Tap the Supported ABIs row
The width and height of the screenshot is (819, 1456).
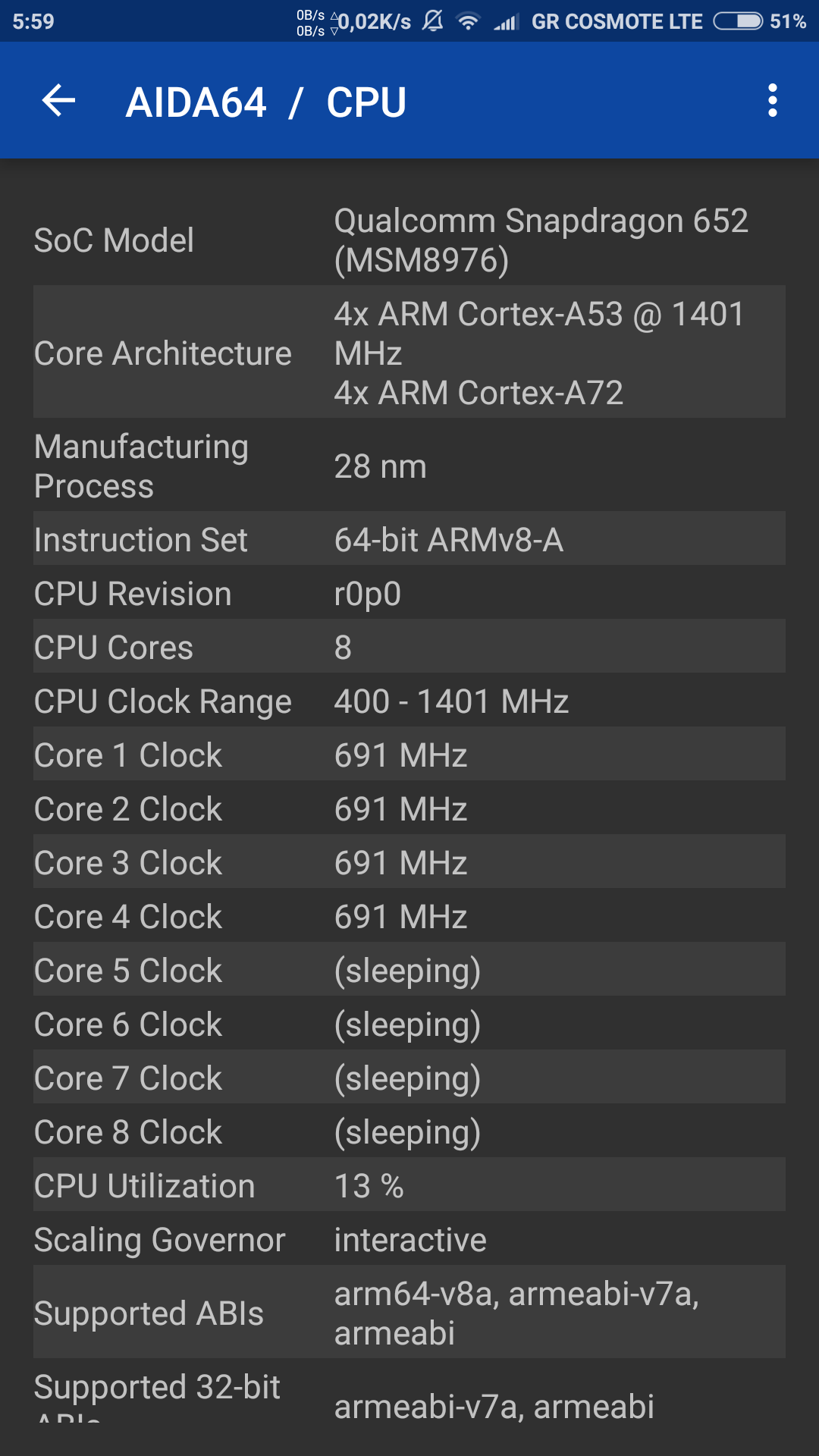coord(409,1313)
